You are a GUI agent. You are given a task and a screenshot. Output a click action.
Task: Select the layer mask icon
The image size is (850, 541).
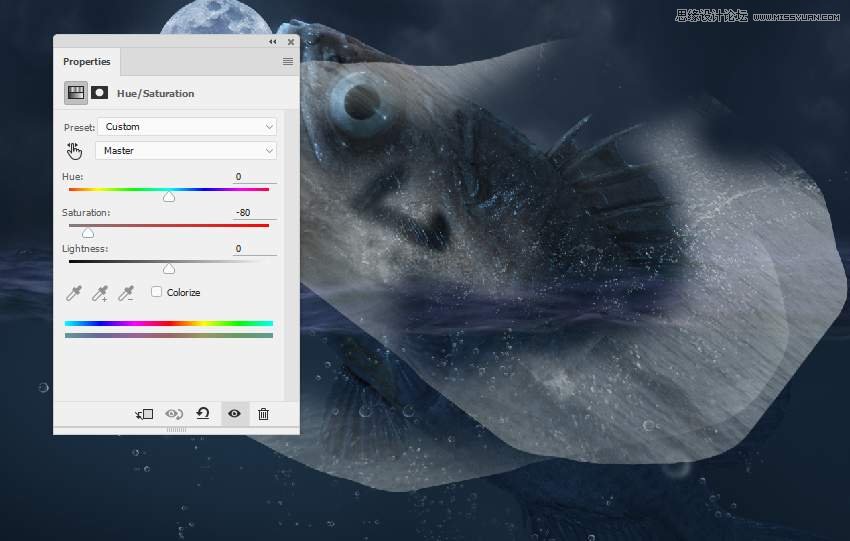[100, 93]
